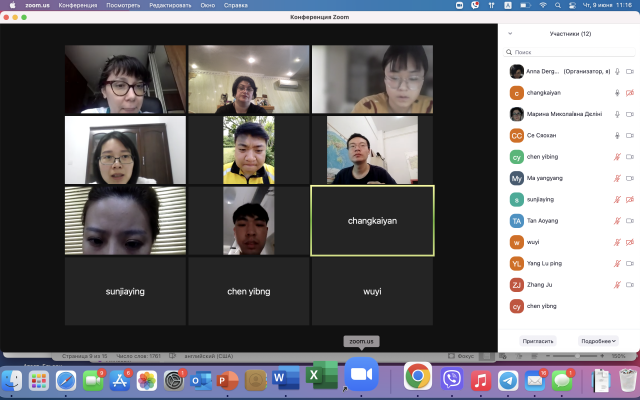
Task: Click Фокус in Word status bar
Action: [461, 356]
